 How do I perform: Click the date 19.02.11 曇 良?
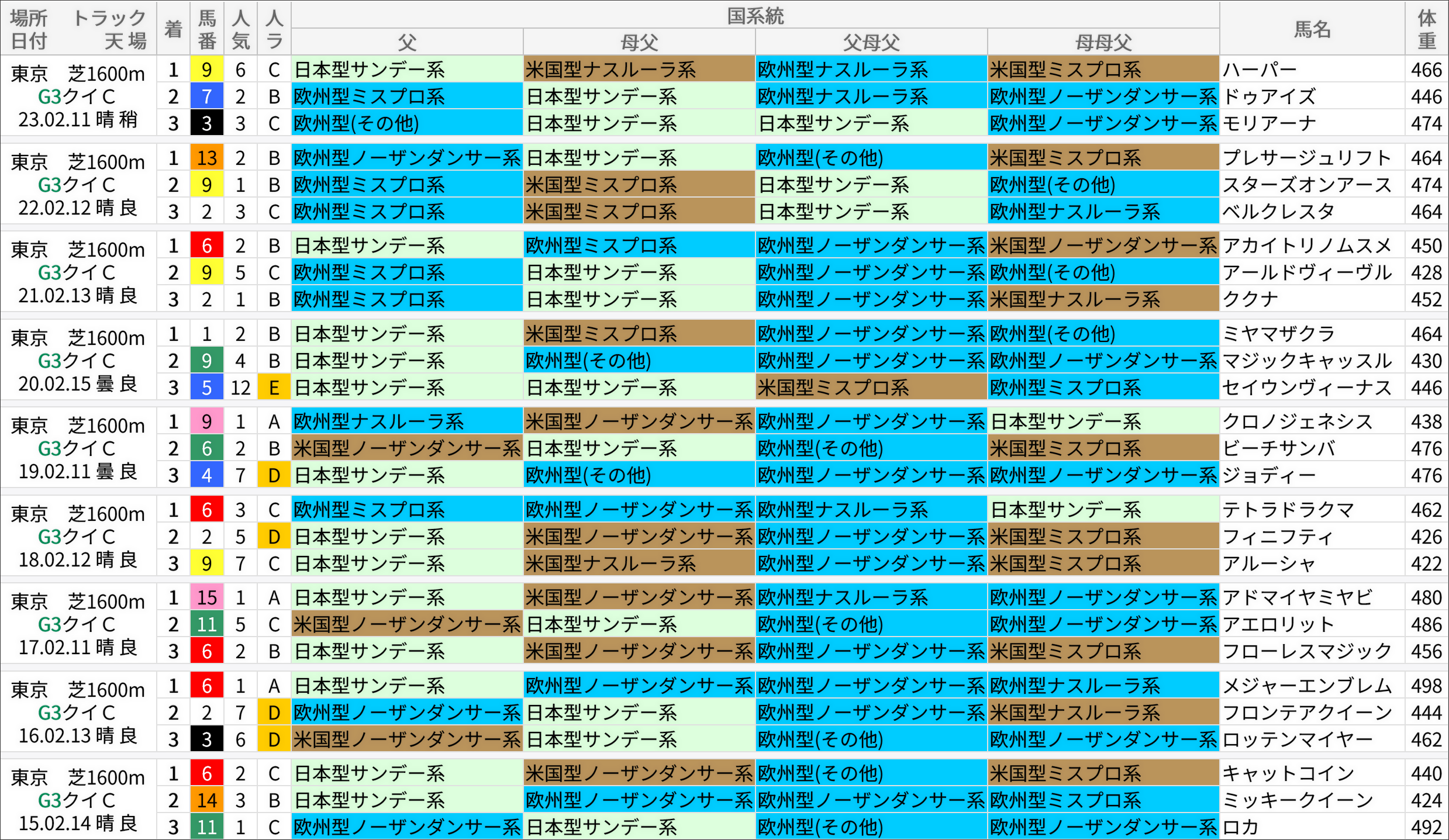tap(78, 471)
